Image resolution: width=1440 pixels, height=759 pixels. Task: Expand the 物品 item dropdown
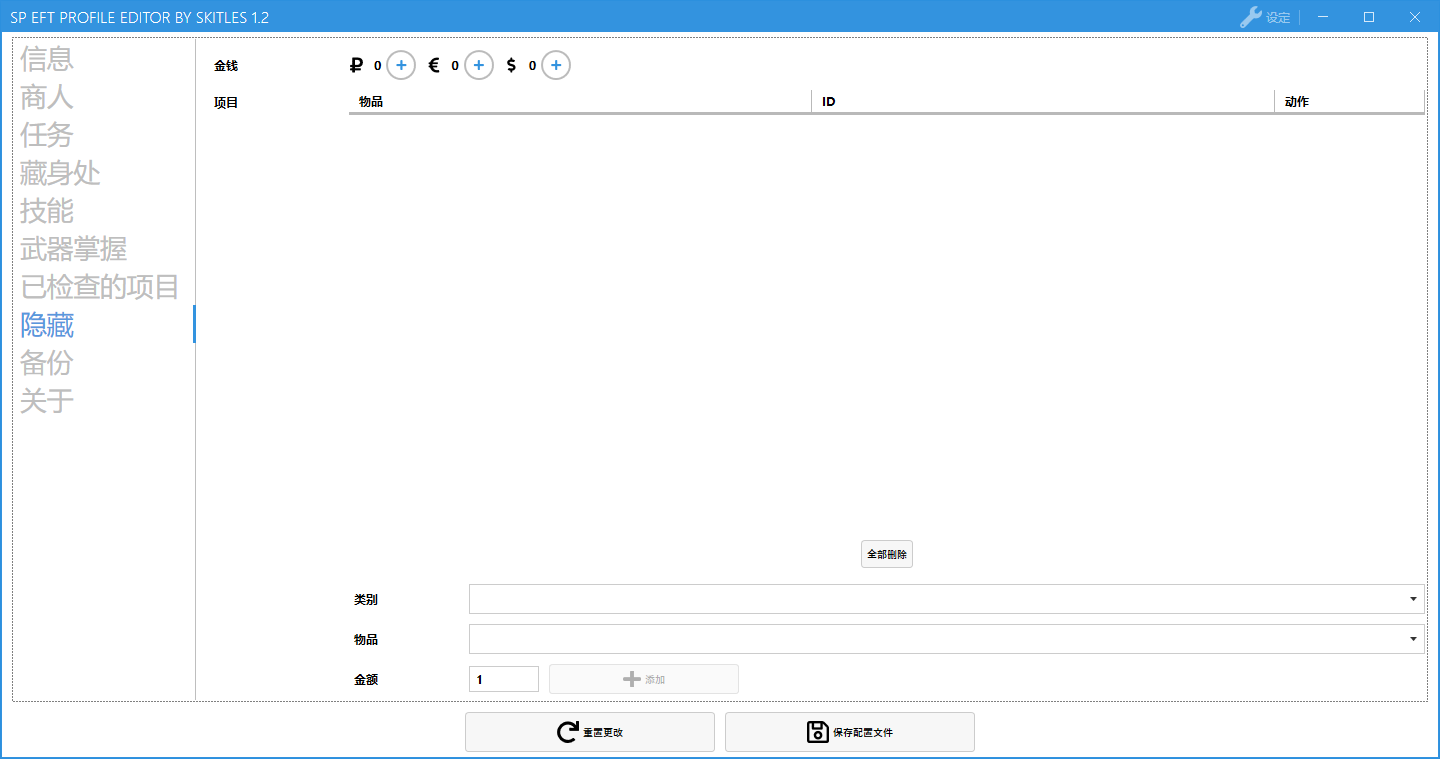click(x=1413, y=639)
